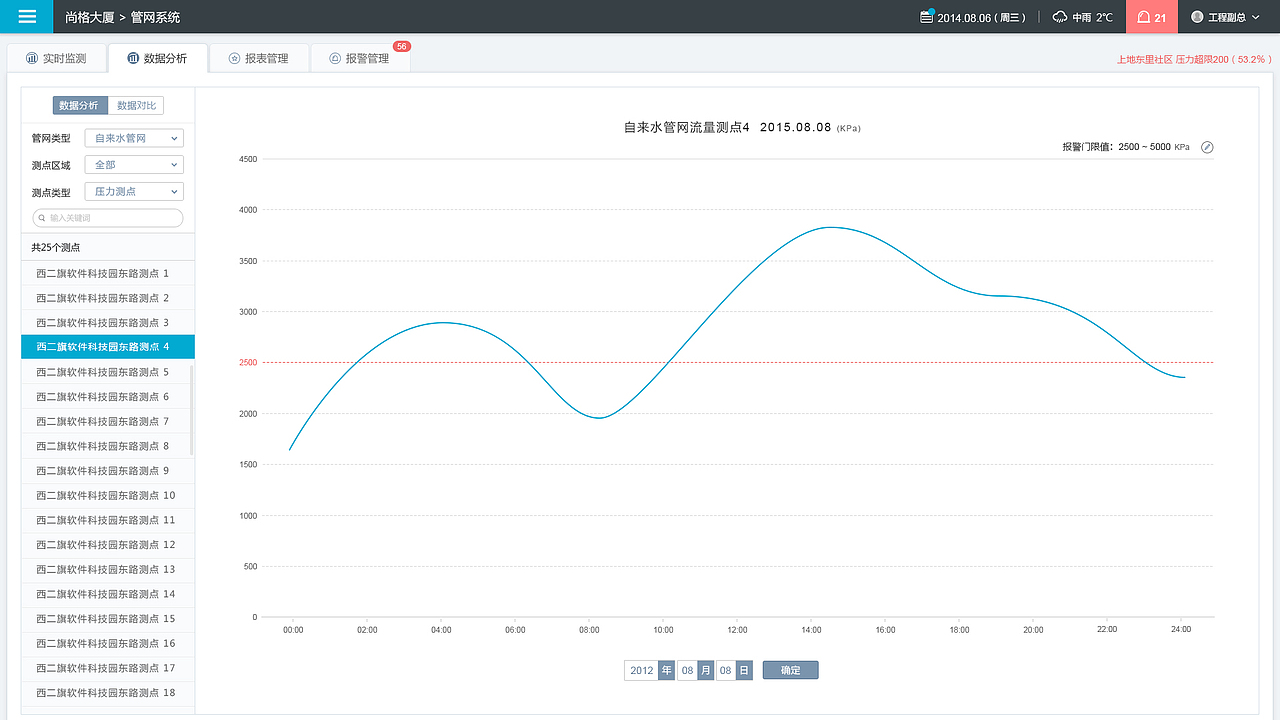
Task: Select 西二旗软件科技园东路测点 13
Action: pos(108,570)
